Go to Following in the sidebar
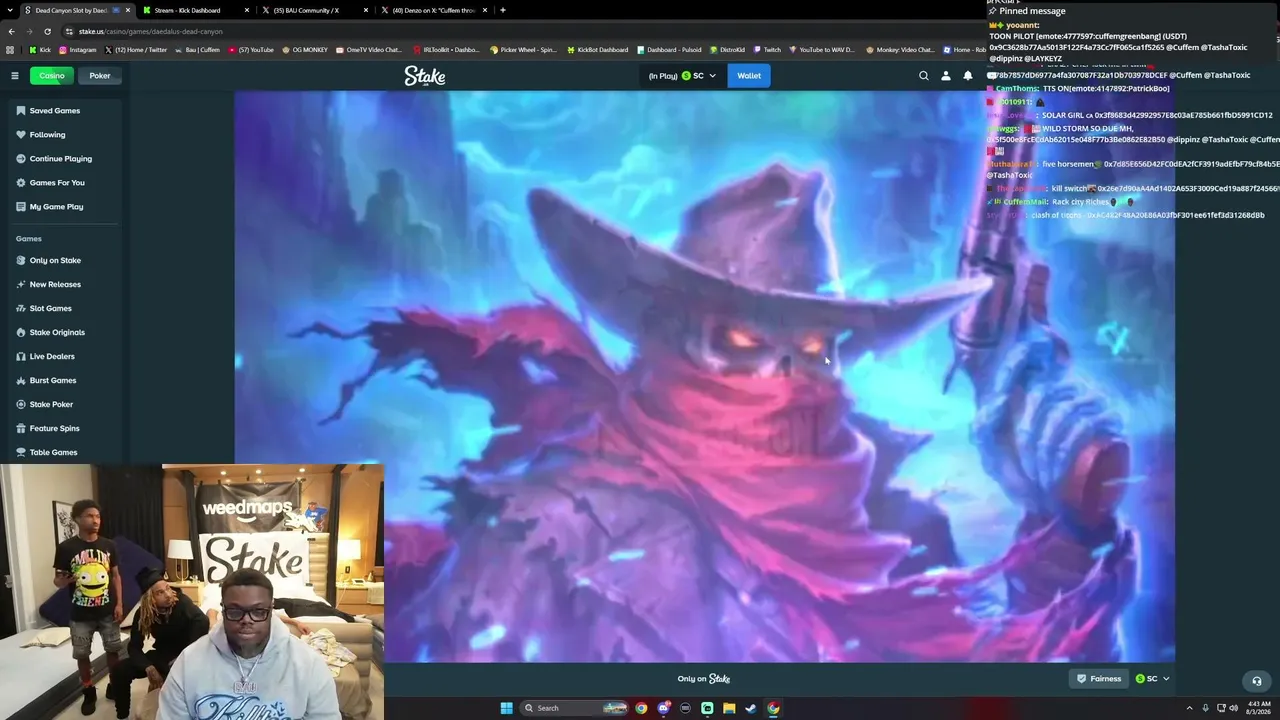 click(65, 135)
